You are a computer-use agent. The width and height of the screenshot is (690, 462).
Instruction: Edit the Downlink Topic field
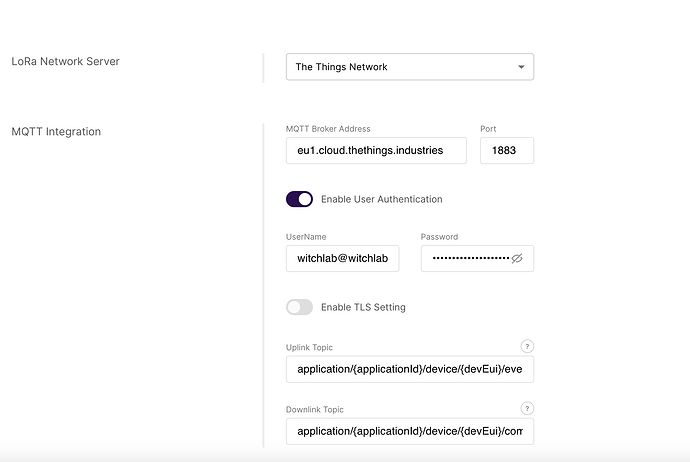409,431
